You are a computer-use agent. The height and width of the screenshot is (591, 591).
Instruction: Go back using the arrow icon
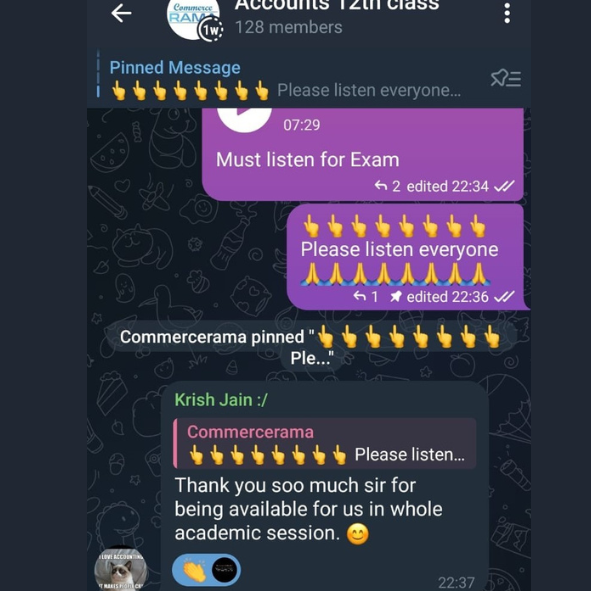point(121,13)
